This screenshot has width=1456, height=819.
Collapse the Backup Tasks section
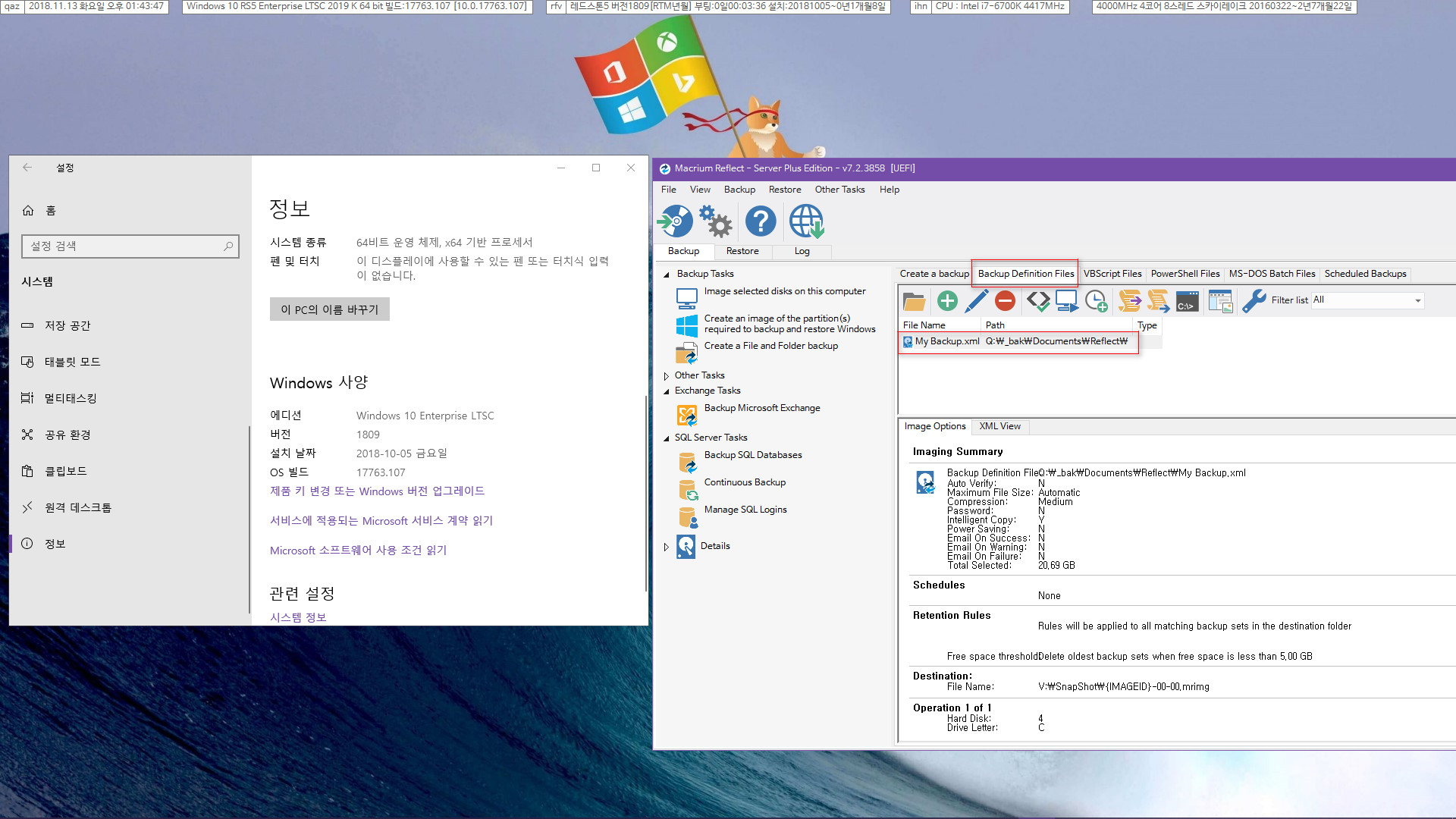[x=667, y=275]
